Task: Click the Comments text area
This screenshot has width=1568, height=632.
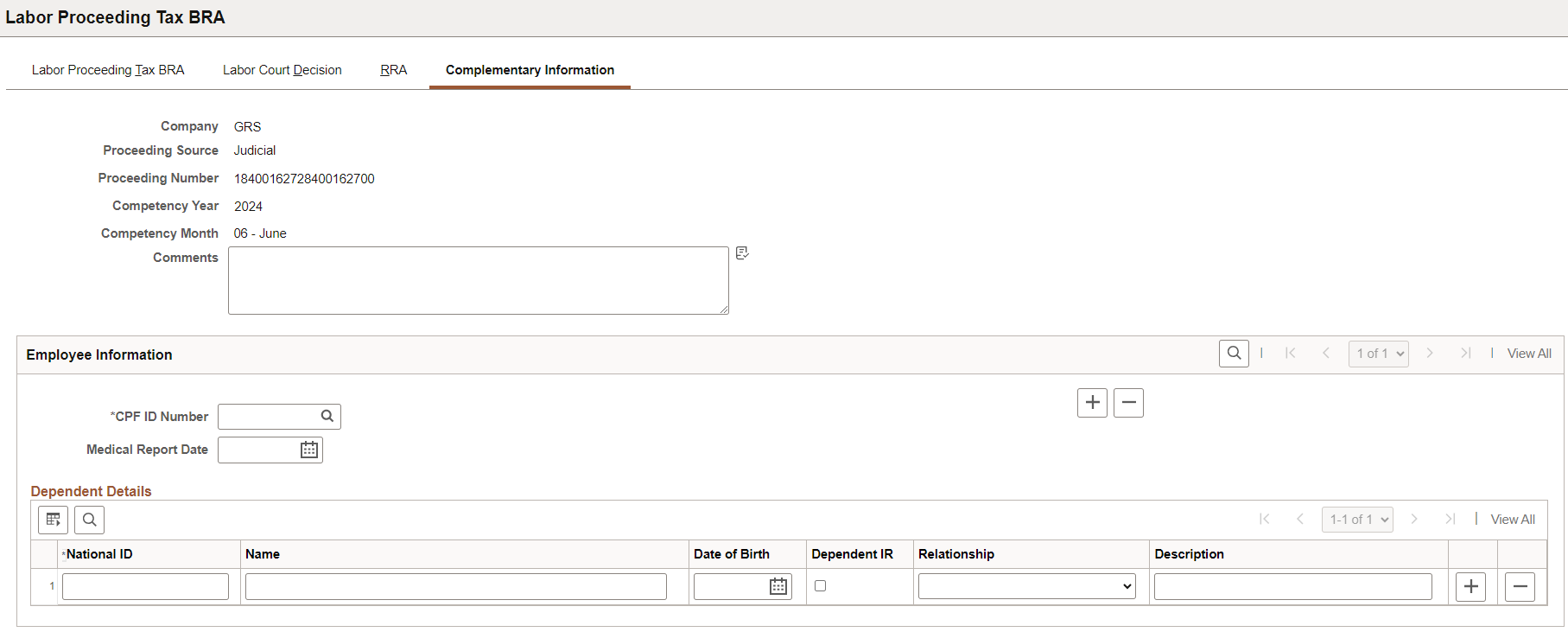Action: coord(479,280)
